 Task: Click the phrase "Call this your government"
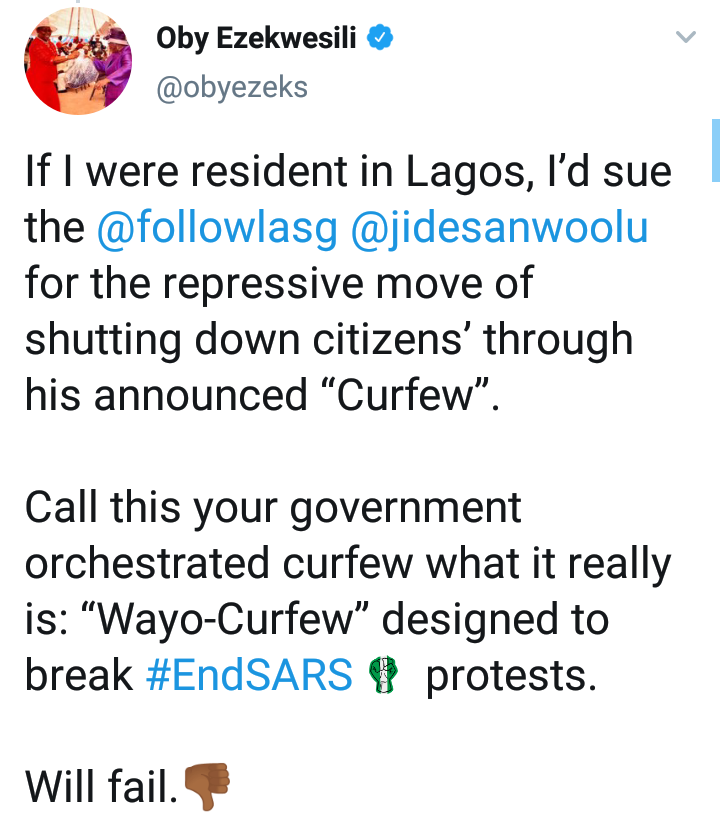pos(273,508)
